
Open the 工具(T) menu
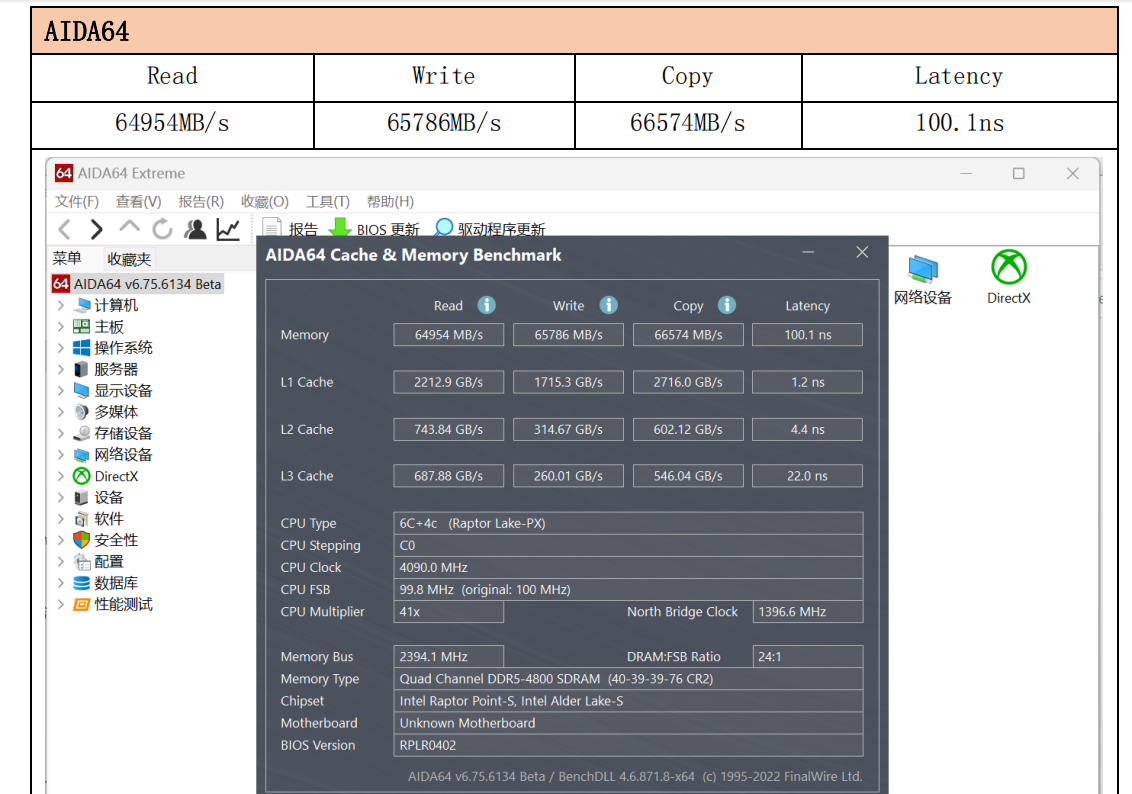(327, 201)
